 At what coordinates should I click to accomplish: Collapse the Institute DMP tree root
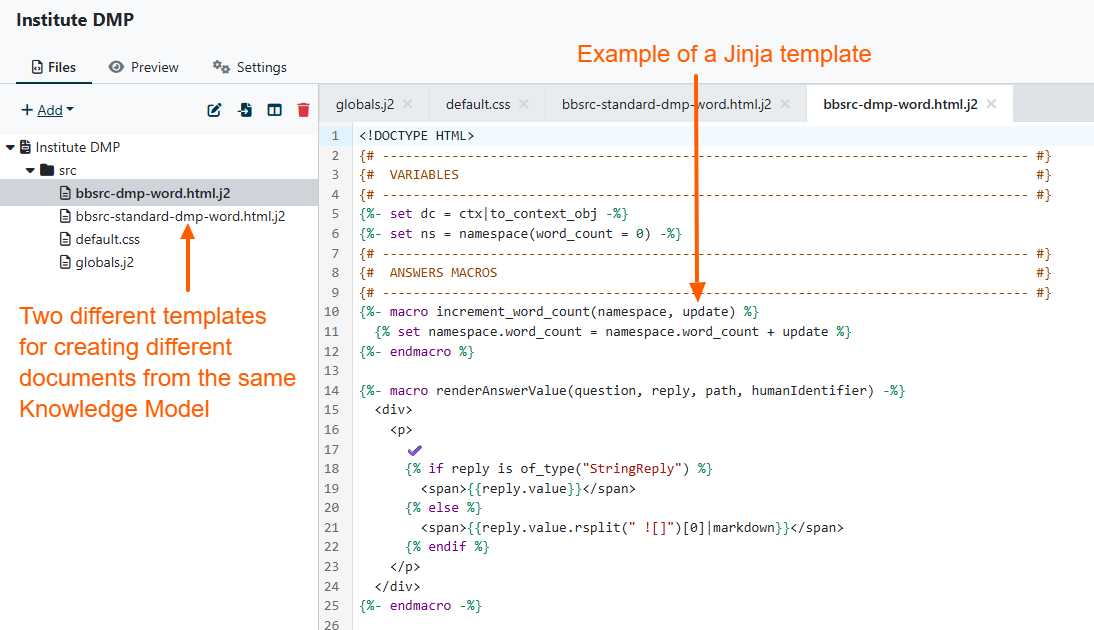pos(10,147)
